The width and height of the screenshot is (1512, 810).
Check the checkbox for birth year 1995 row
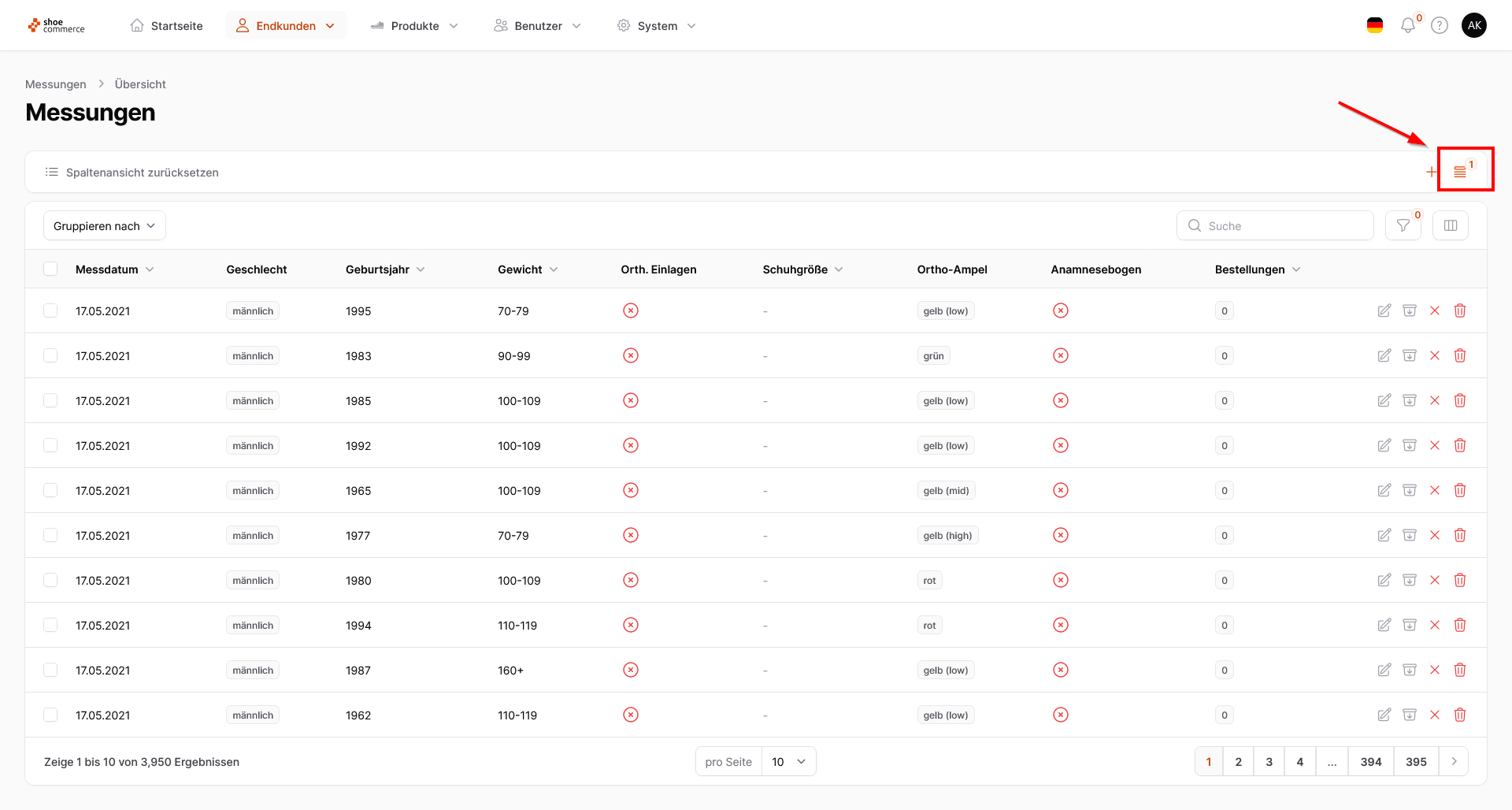tap(50, 310)
